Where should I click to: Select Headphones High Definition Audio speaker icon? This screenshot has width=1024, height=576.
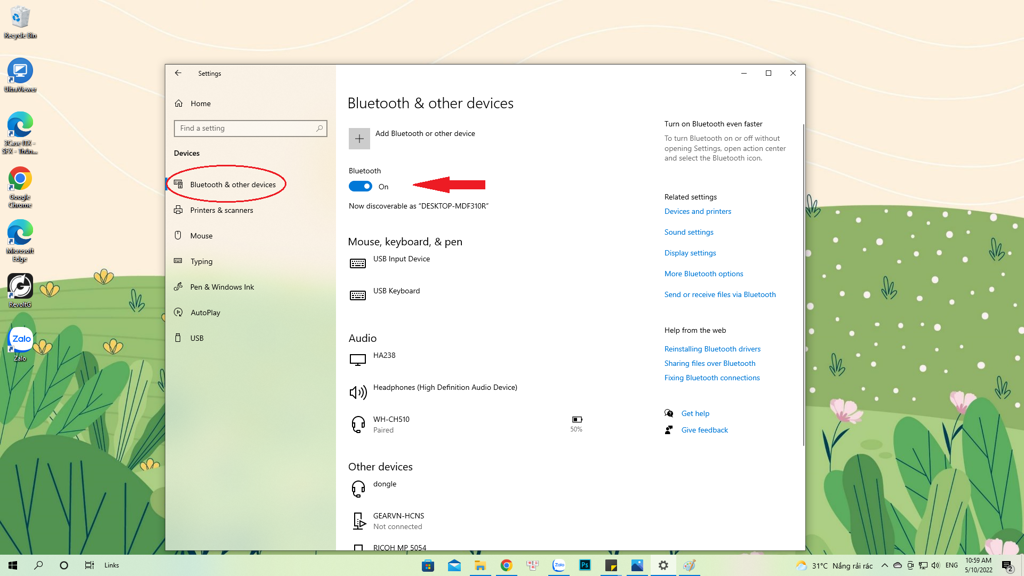(x=358, y=392)
